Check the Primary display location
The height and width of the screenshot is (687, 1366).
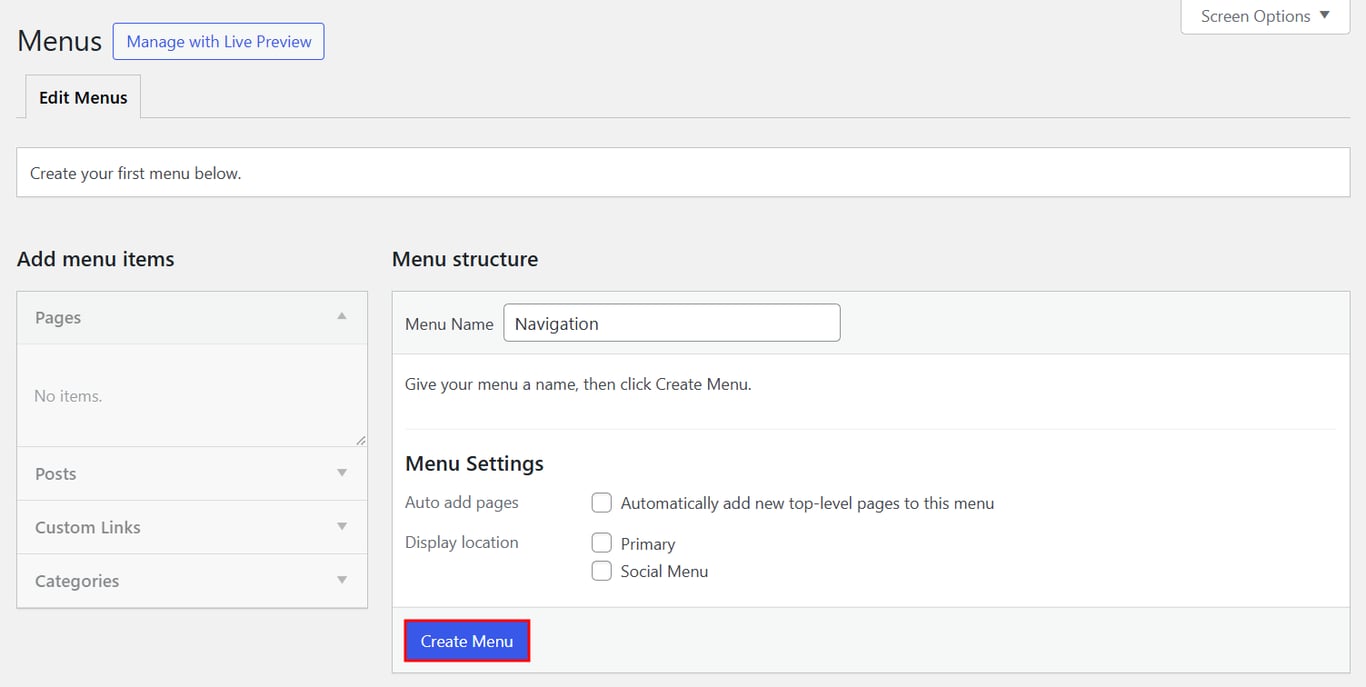(601, 542)
